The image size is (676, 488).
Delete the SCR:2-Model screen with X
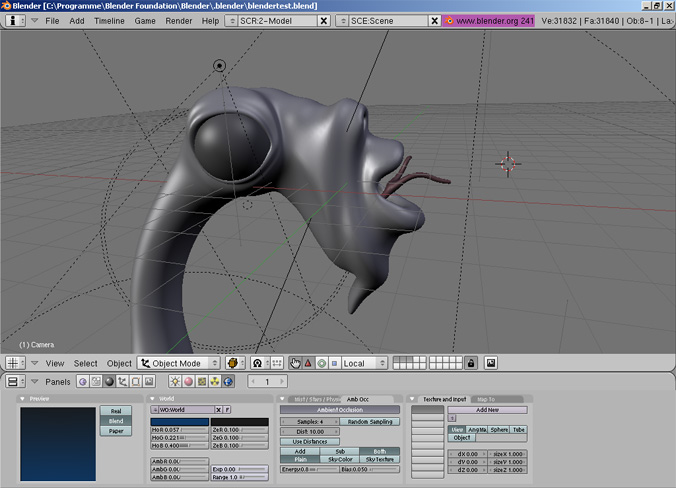323,20
